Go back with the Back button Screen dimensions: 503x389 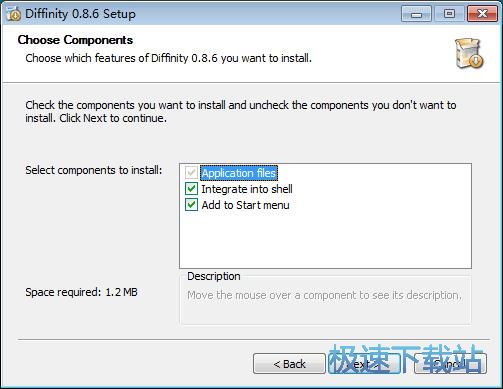pos(289,364)
